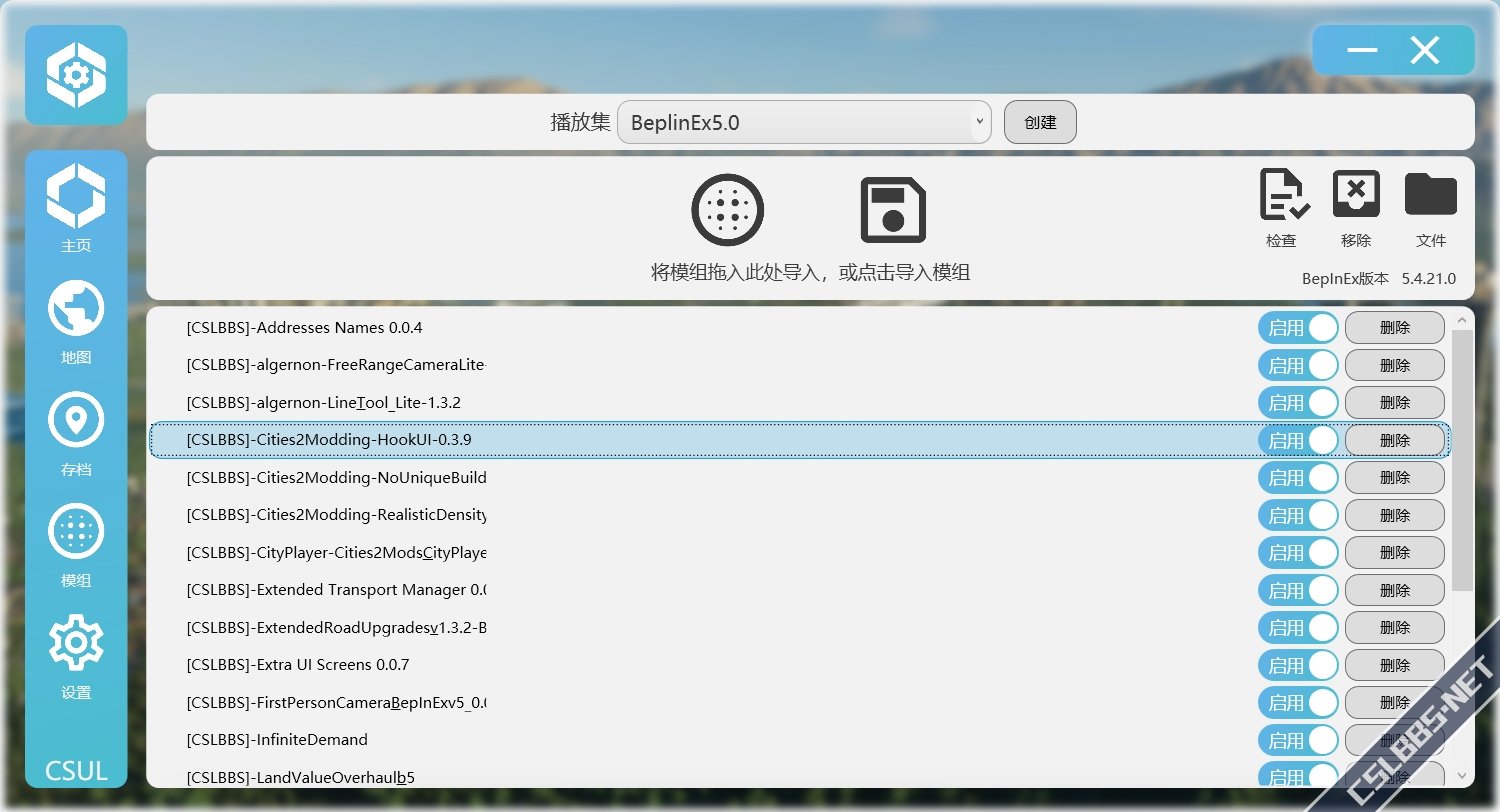Viewport: 1500px width, 812px height.
Task: Click 创建 button to create playset
Action: click(x=1040, y=122)
